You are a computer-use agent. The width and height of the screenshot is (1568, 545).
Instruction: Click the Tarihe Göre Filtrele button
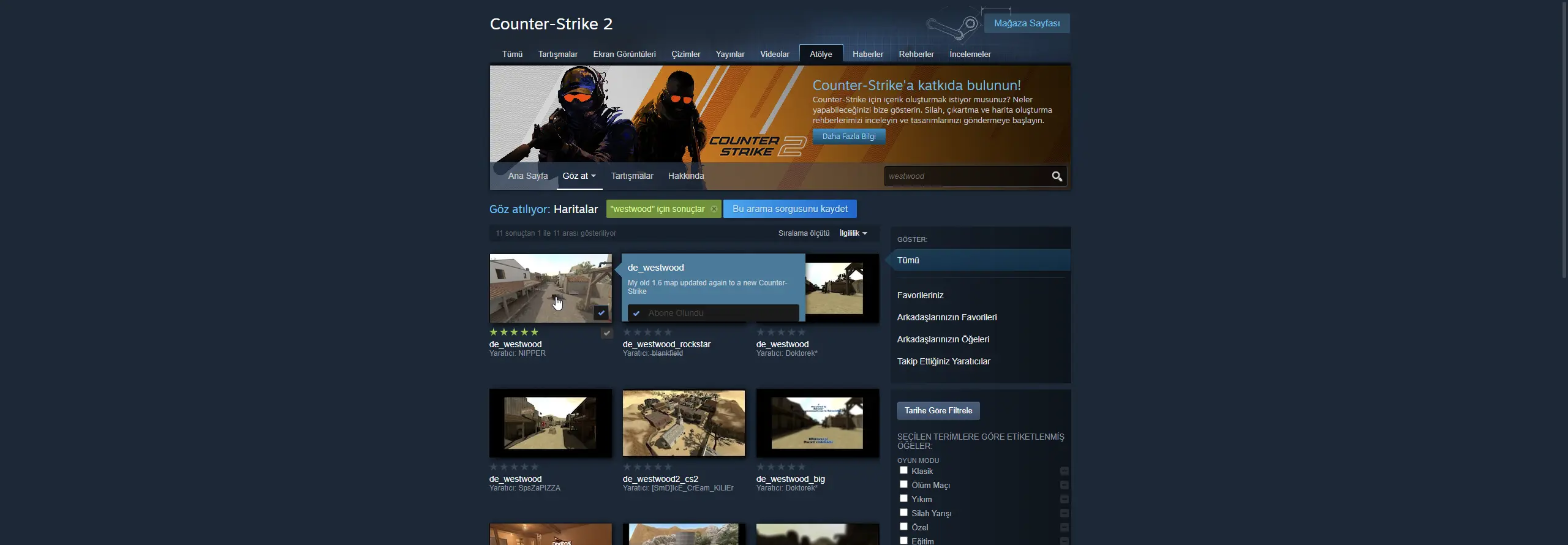(938, 411)
